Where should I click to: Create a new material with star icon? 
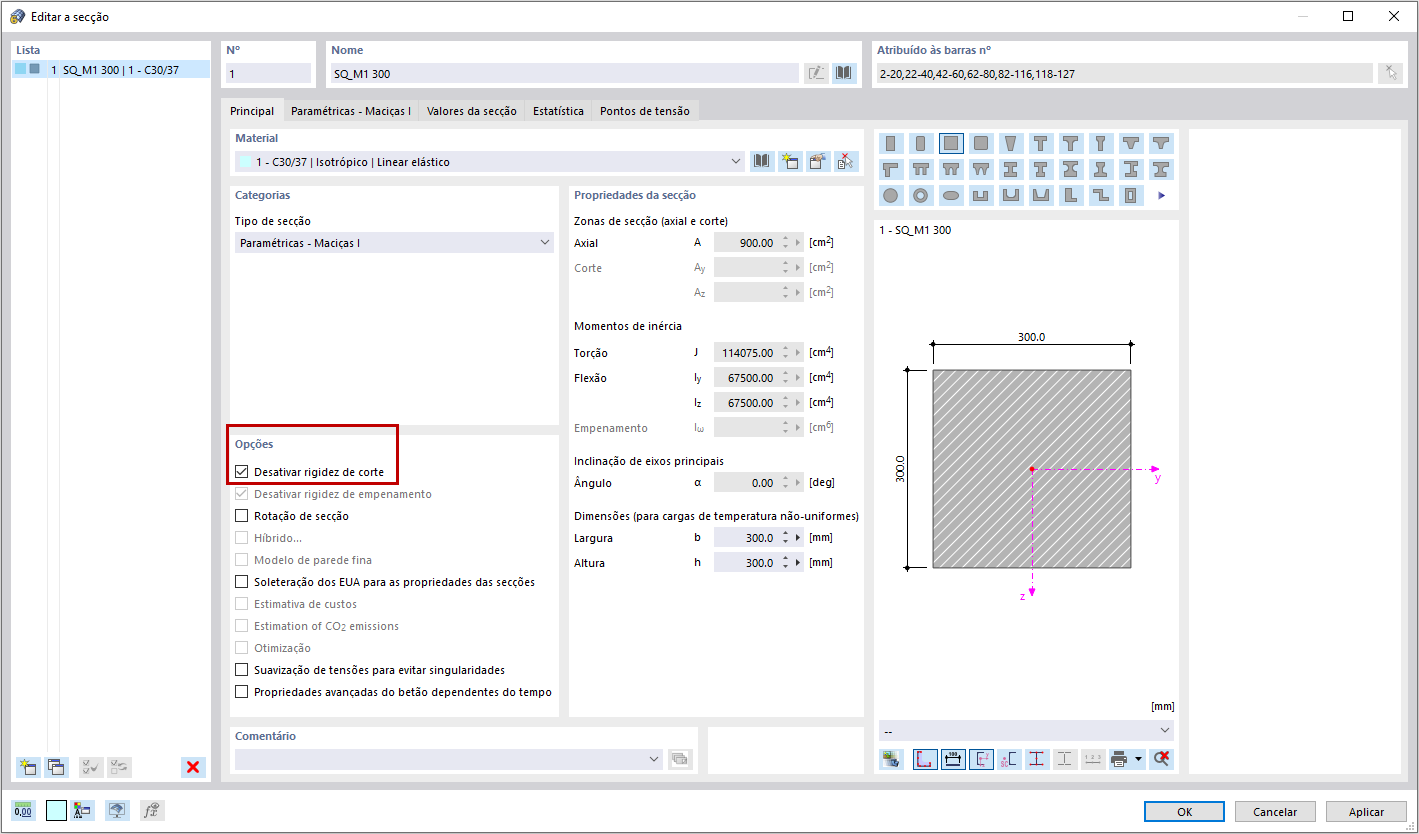pos(791,161)
